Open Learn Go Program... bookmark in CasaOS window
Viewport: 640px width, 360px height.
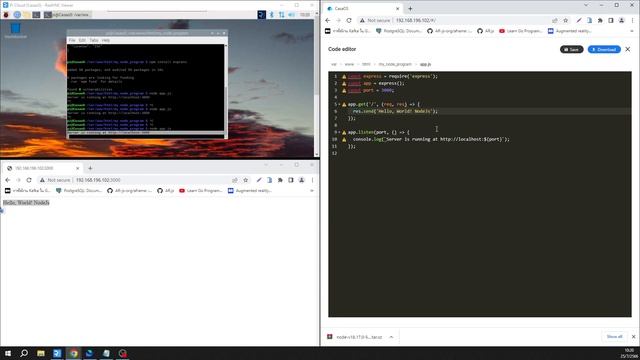tap(521, 31)
